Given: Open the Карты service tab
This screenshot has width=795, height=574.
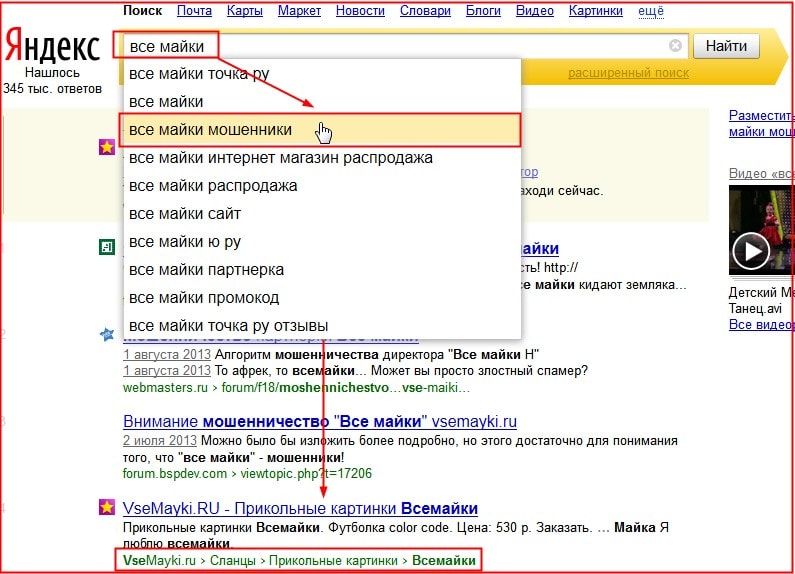Looking at the screenshot, I should click(245, 11).
